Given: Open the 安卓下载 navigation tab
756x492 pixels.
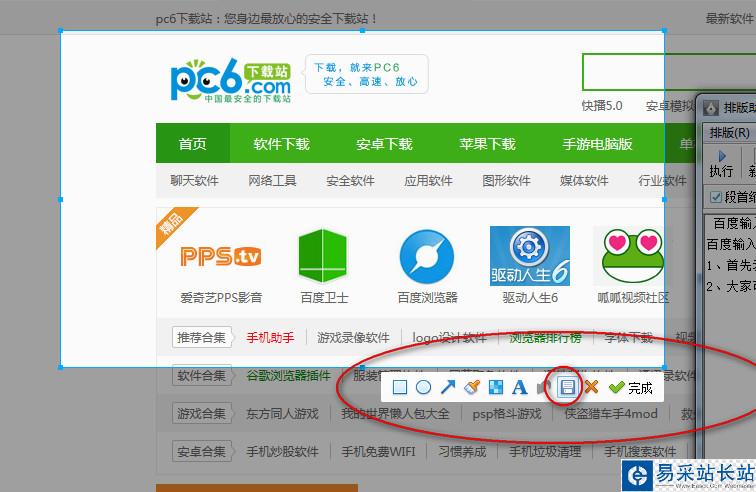Looking at the screenshot, I should [x=384, y=144].
